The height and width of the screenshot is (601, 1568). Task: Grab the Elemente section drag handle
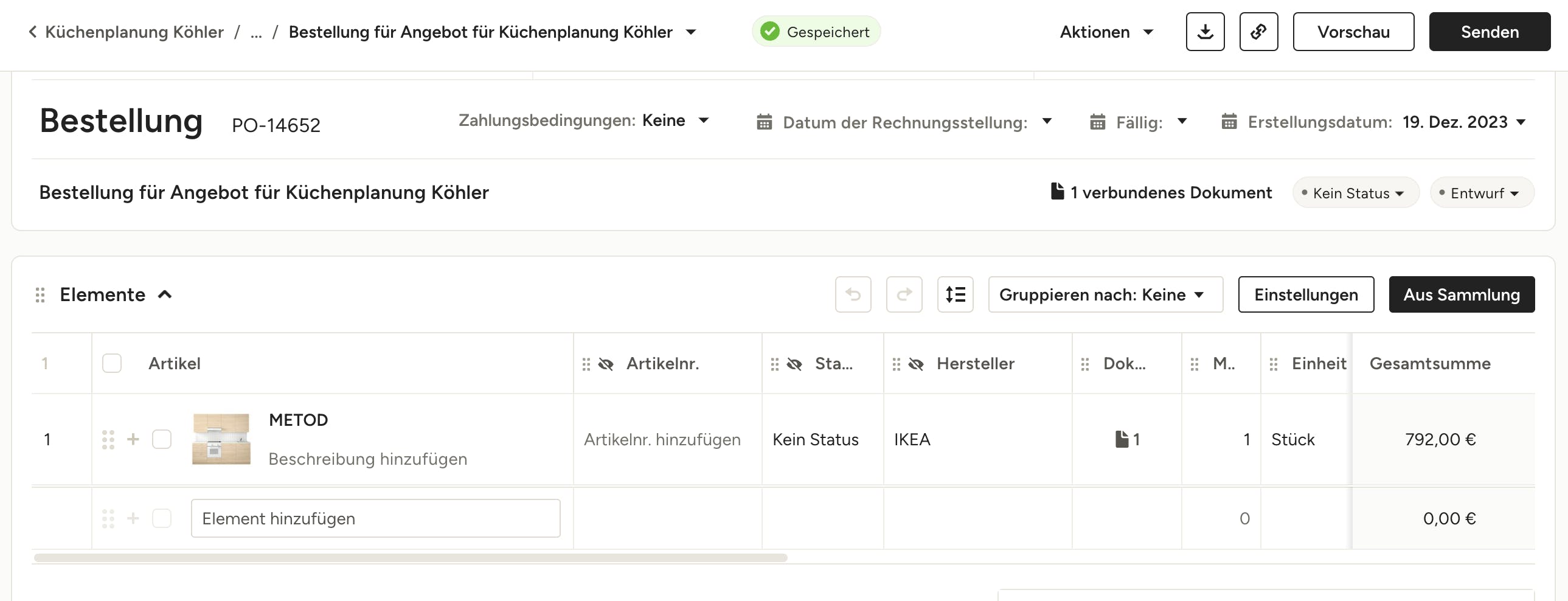(x=40, y=295)
